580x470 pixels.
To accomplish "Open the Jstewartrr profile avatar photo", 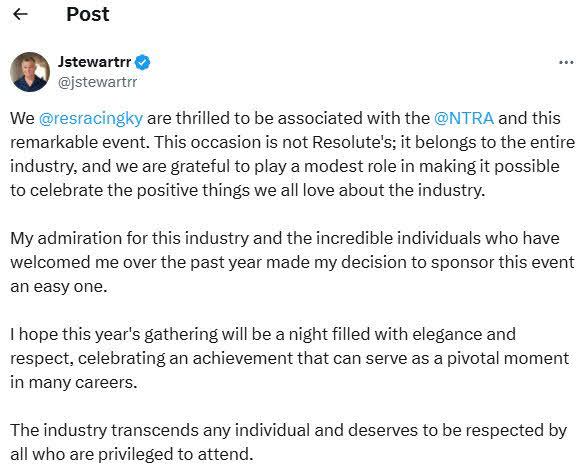I will (x=30, y=72).
